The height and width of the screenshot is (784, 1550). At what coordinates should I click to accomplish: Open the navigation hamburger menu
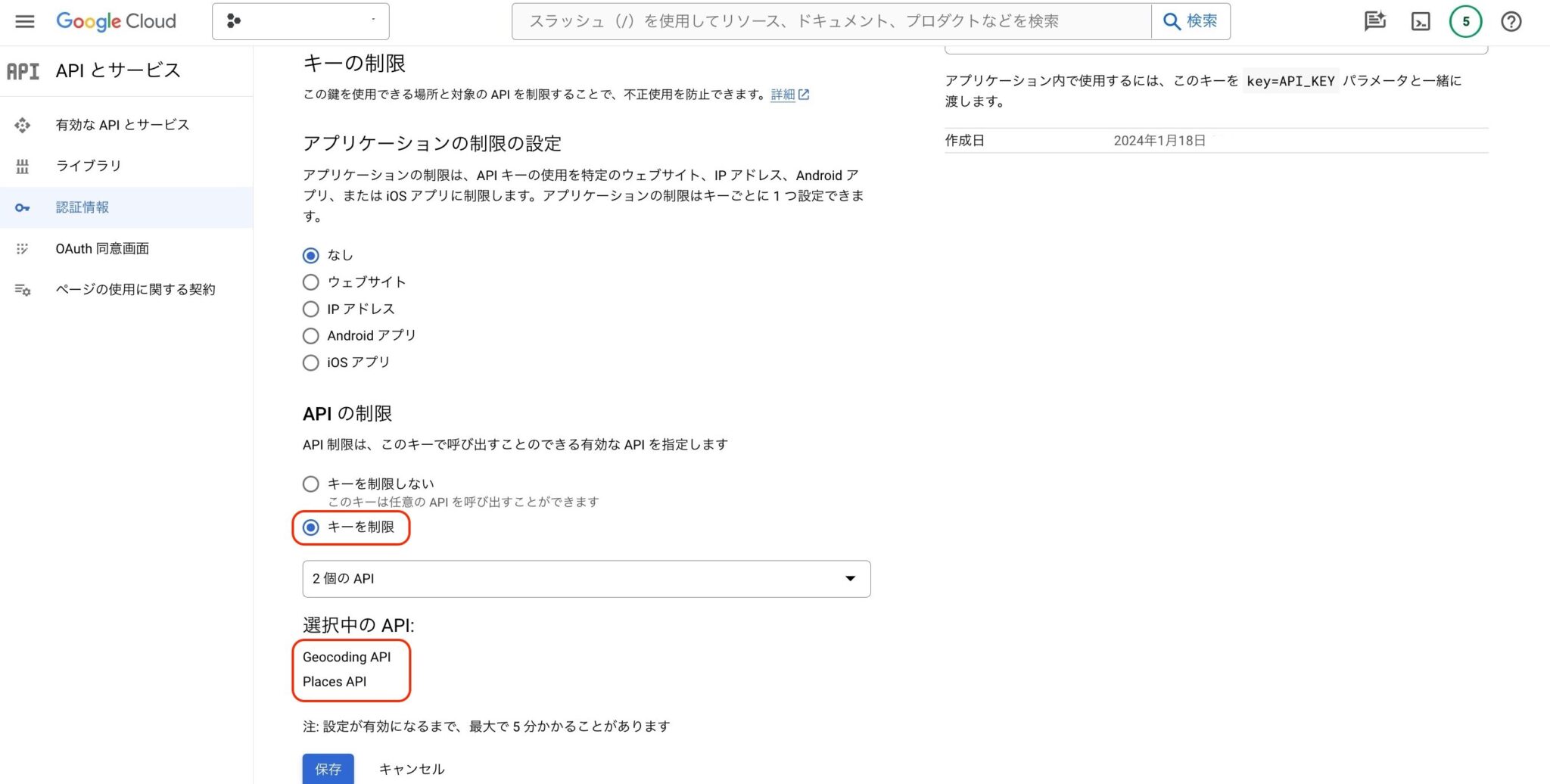point(23,21)
